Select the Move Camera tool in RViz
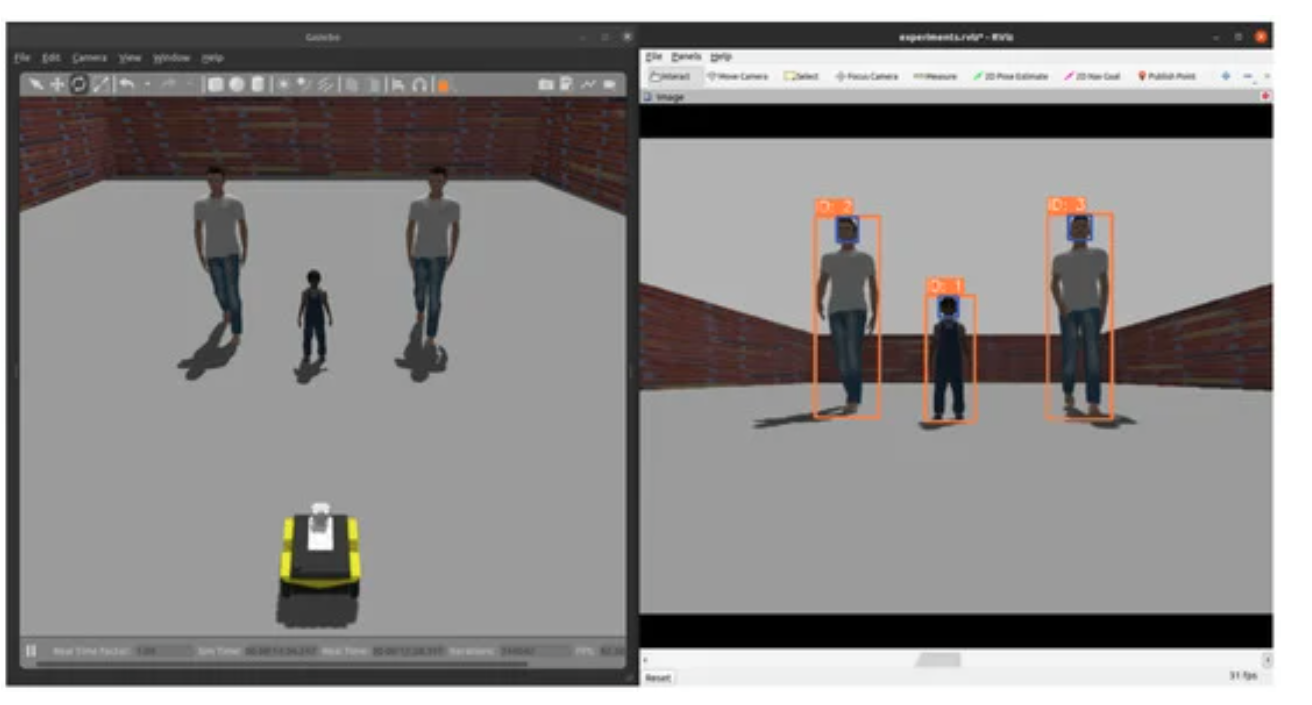 (738, 76)
